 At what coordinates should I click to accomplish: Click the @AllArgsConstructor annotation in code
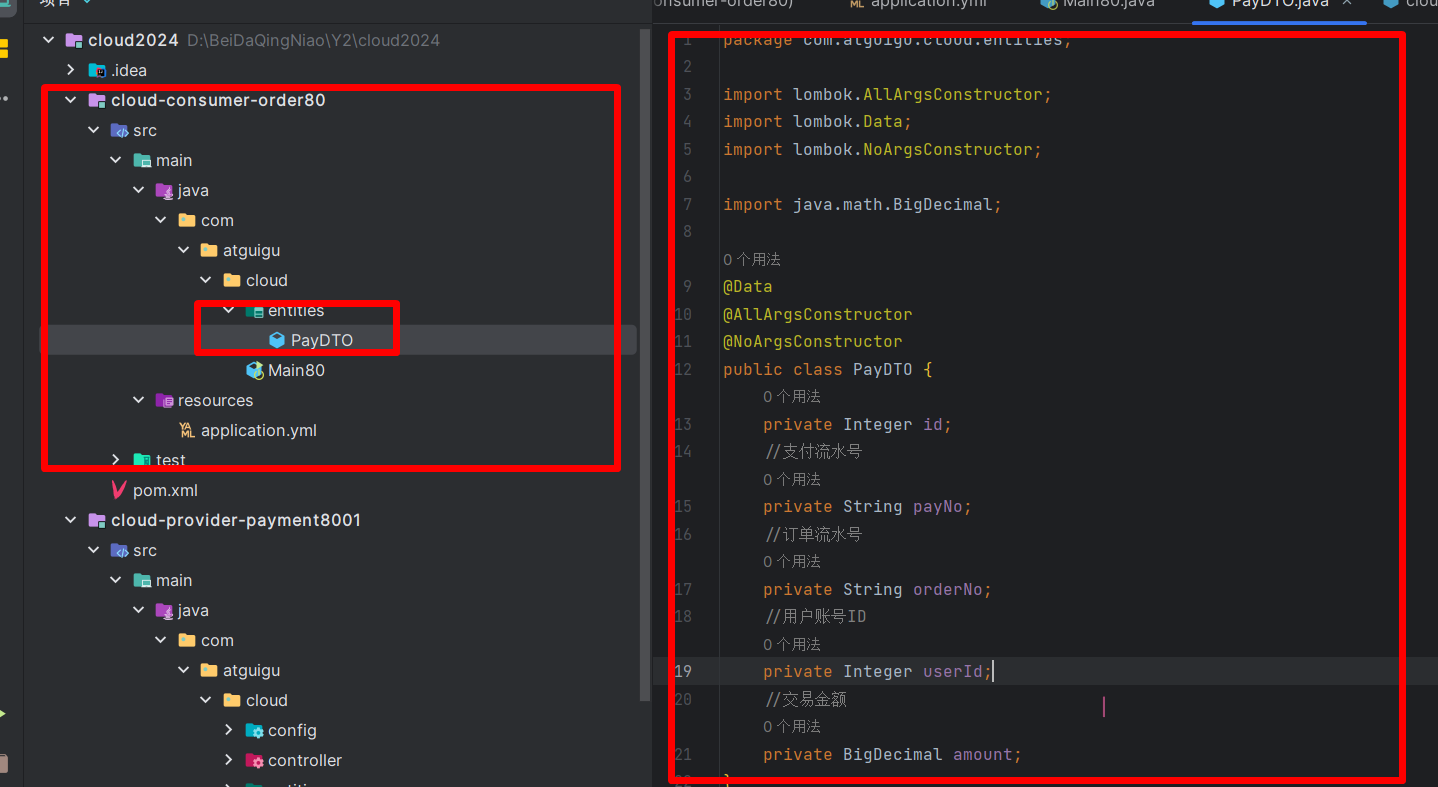point(818,314)
